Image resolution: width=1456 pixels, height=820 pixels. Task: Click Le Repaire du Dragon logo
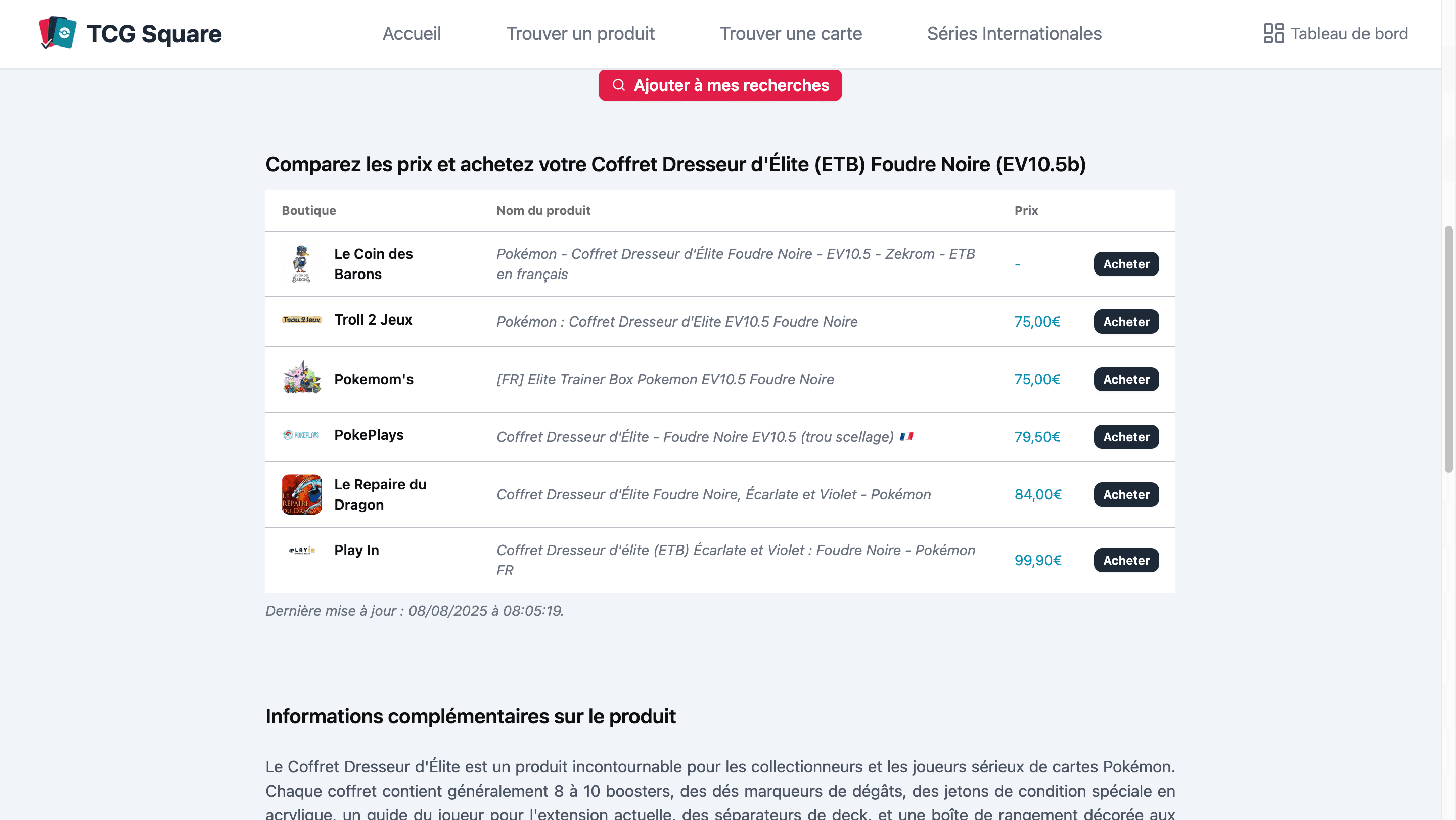[301, 494]
